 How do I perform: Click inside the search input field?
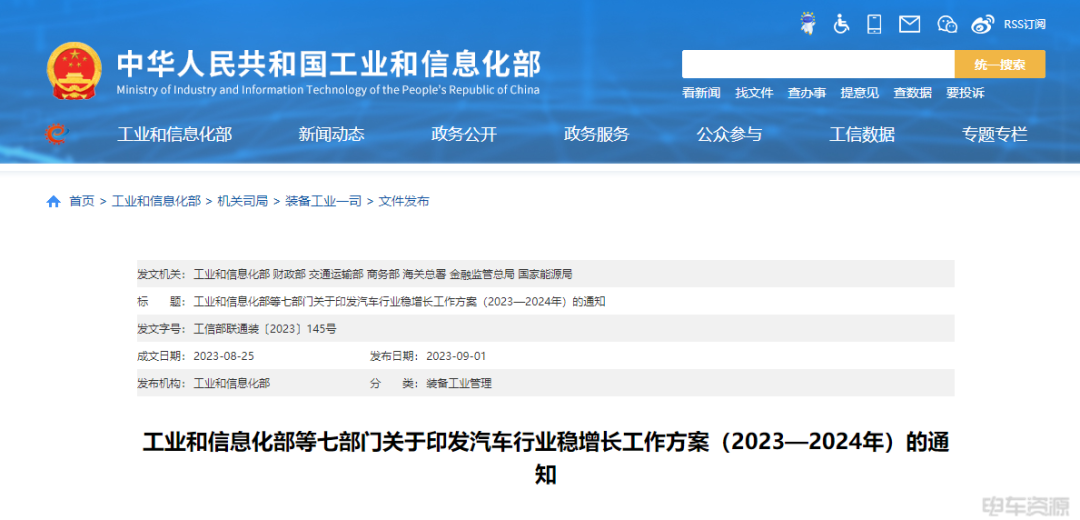click(817, 64)
